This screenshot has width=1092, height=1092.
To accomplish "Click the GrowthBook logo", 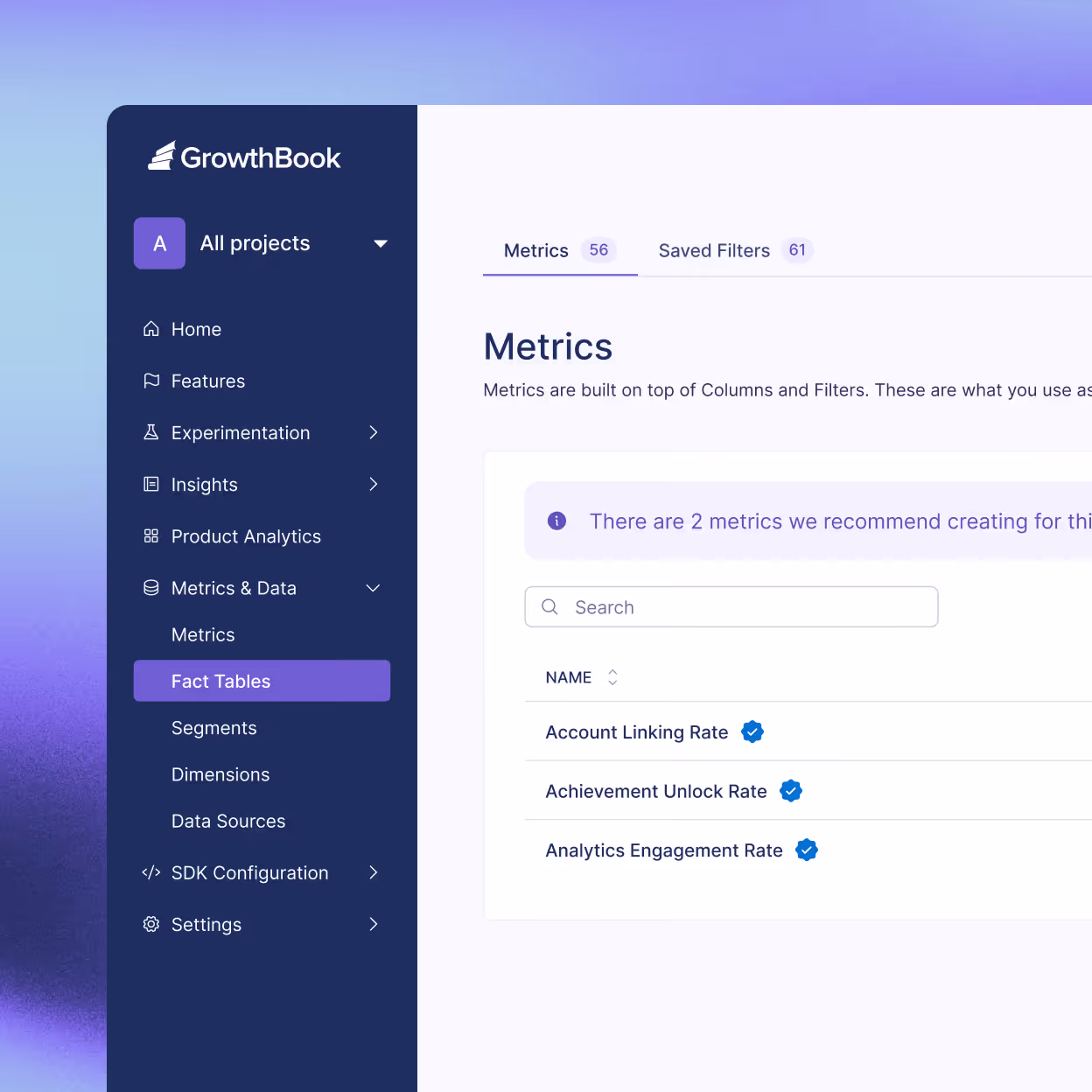I will (245, 156).
